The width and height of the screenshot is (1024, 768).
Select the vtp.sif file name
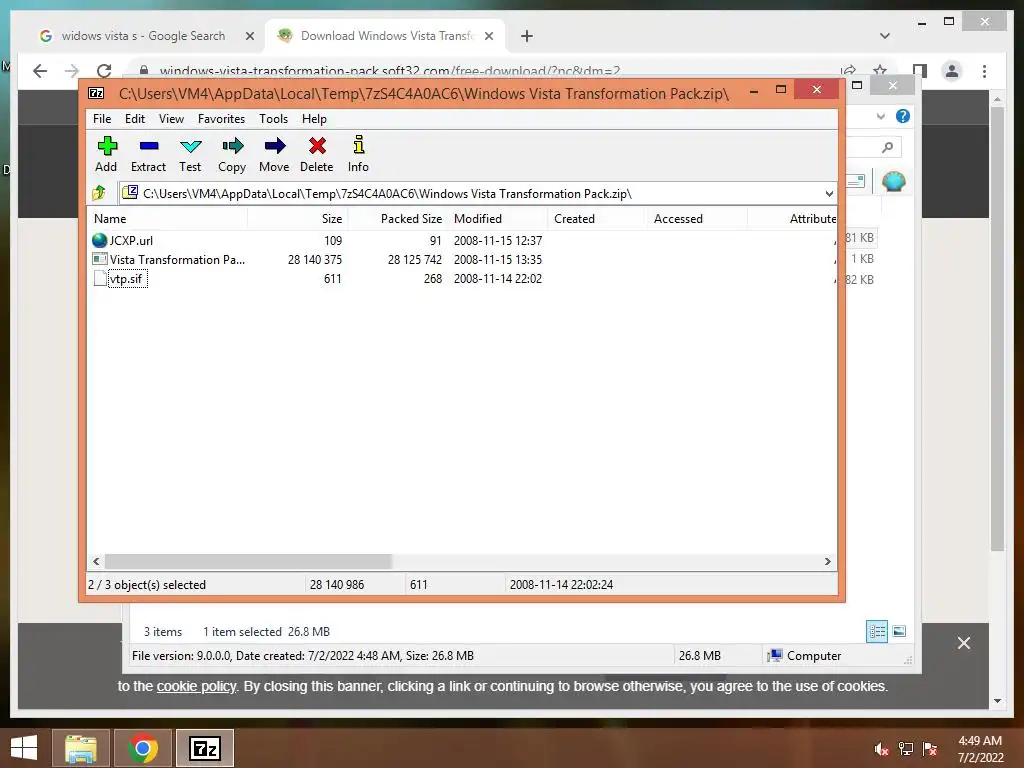[x=127, y=279]
